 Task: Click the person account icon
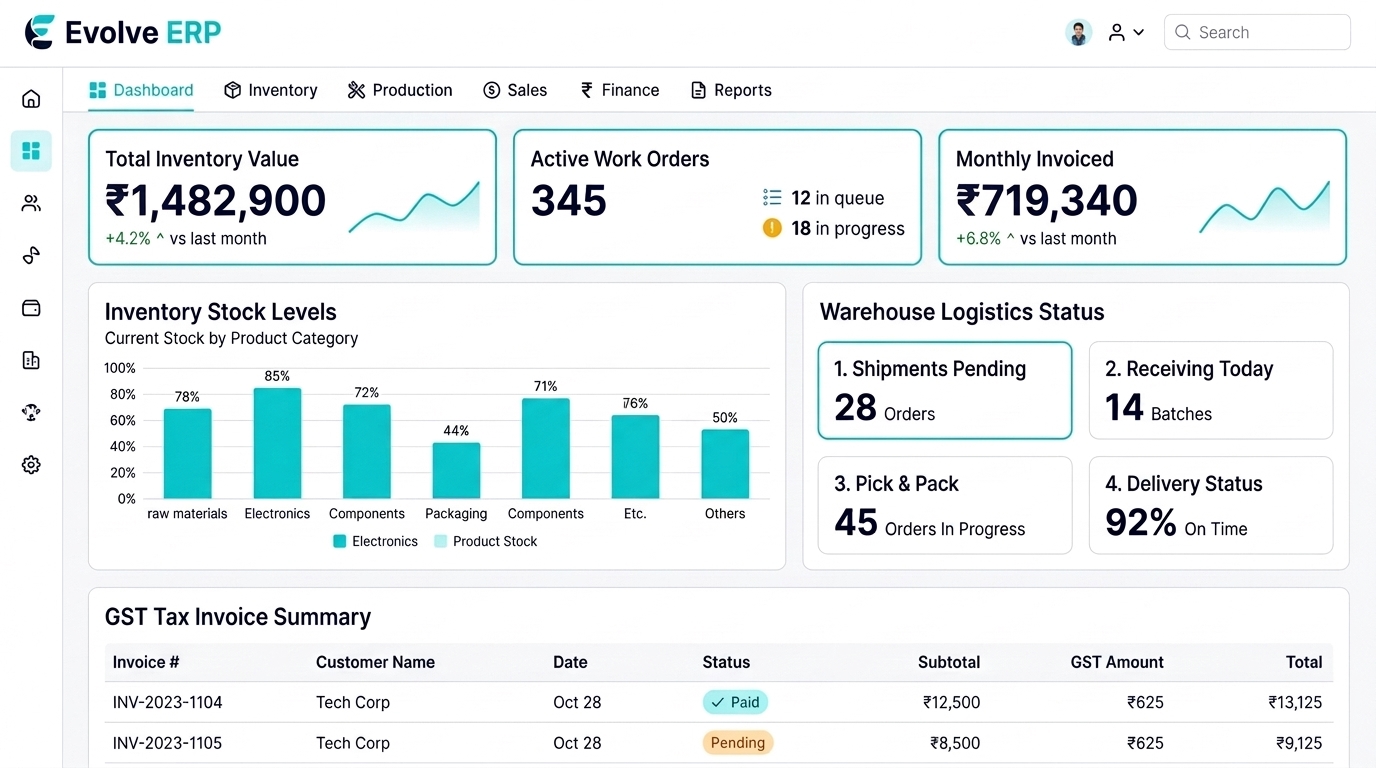1116,32
